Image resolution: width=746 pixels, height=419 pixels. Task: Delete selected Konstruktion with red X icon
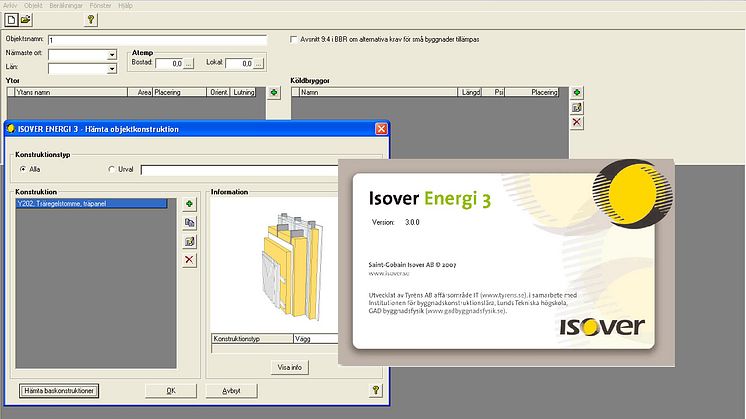(x=189, y=260)
